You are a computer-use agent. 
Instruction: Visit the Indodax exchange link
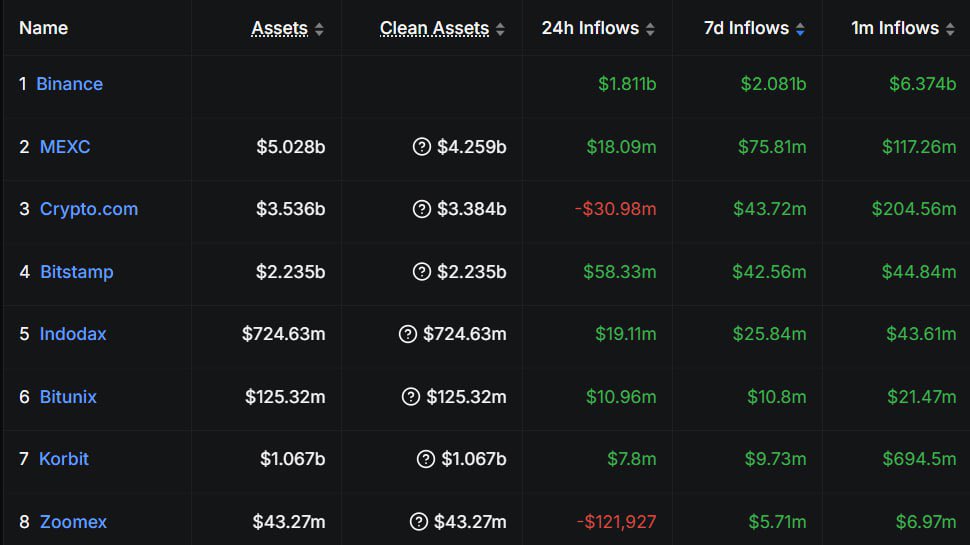point(73,334)
